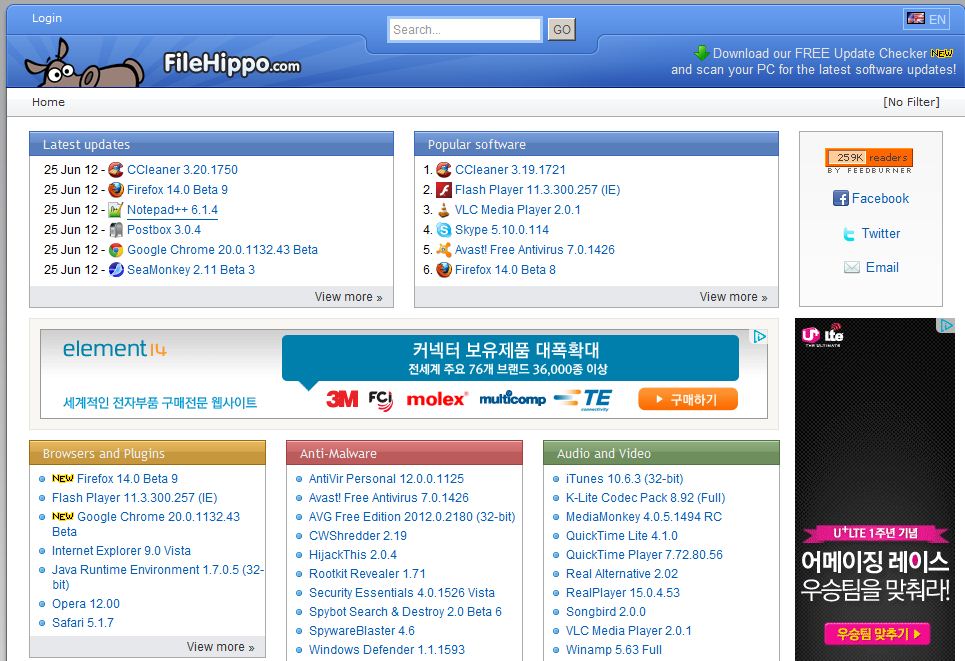Image resolution: width=965 pixels, height=661 pixels.
Task: Click the Flash Player icon in Popular software
Action: click(x=444, y=190)
